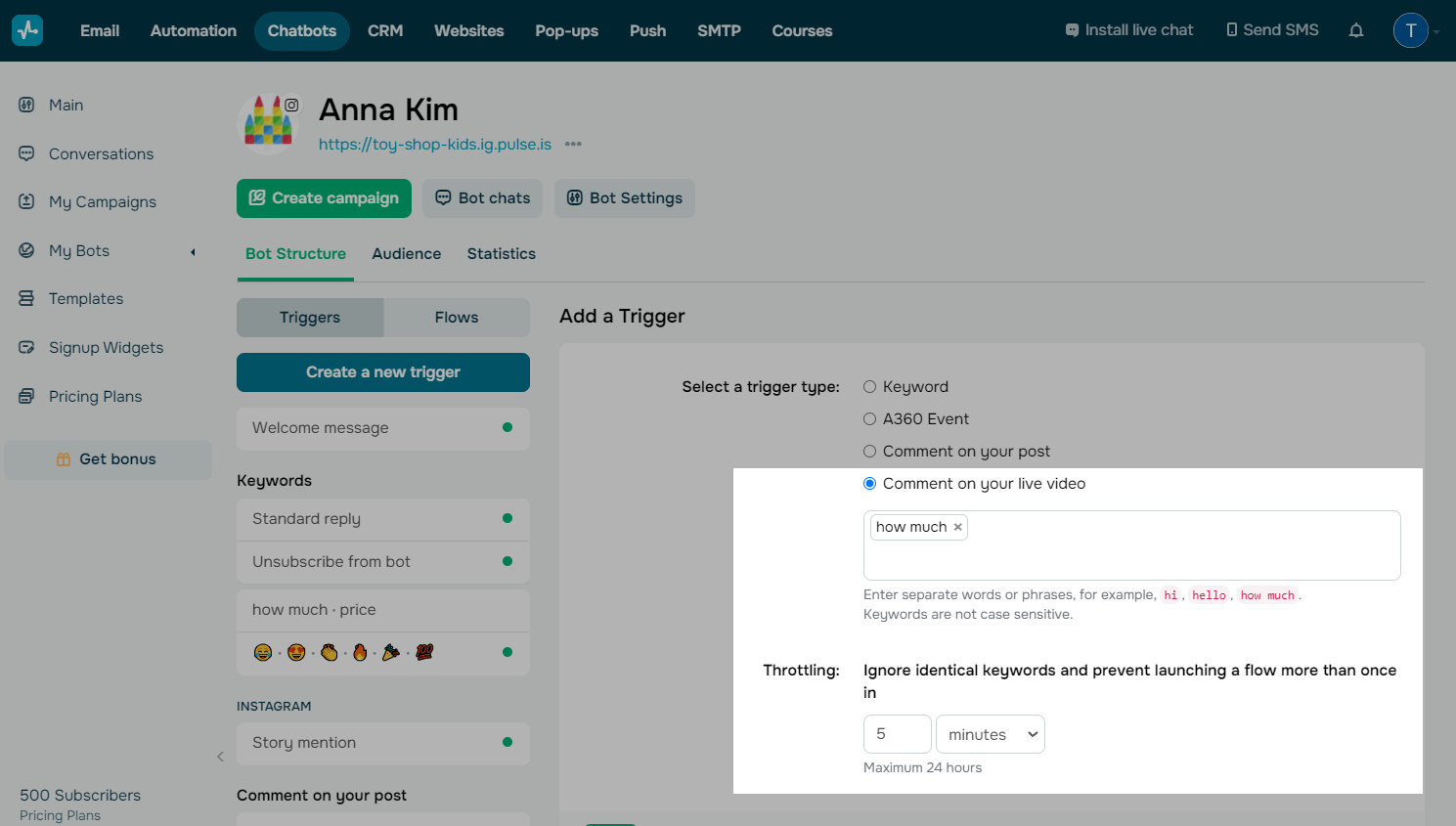The image size is (1456, 826).
Task: Select the A360 Event trigger type
Action: (x=869, y=419)
